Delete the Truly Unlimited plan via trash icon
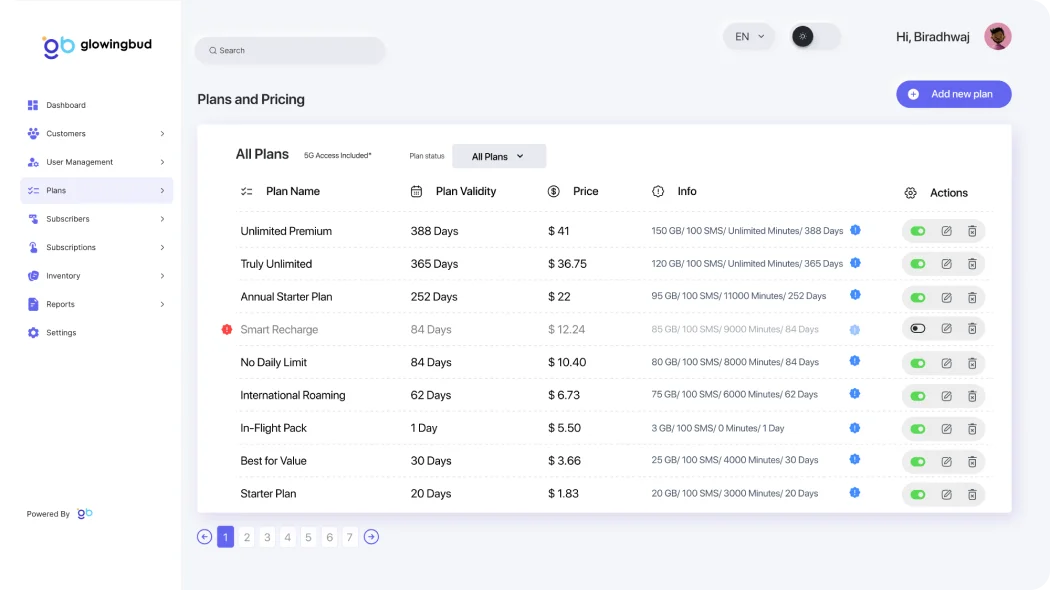The height and width of the screenshot is (590, 1050). [972, 264]
